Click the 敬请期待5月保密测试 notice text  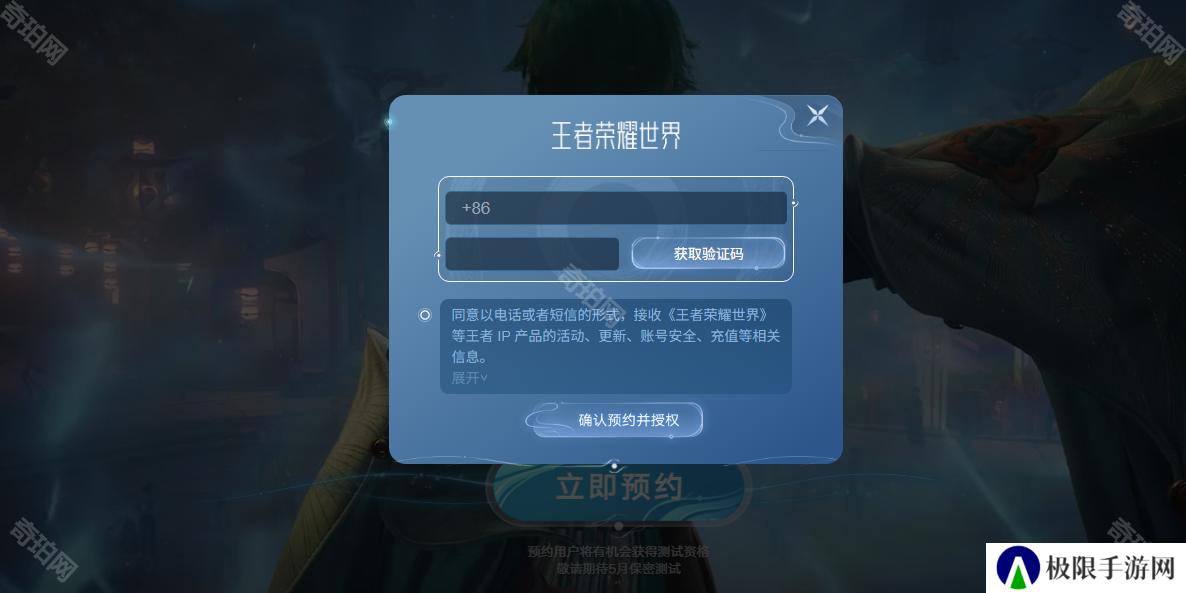pos(619,569)
